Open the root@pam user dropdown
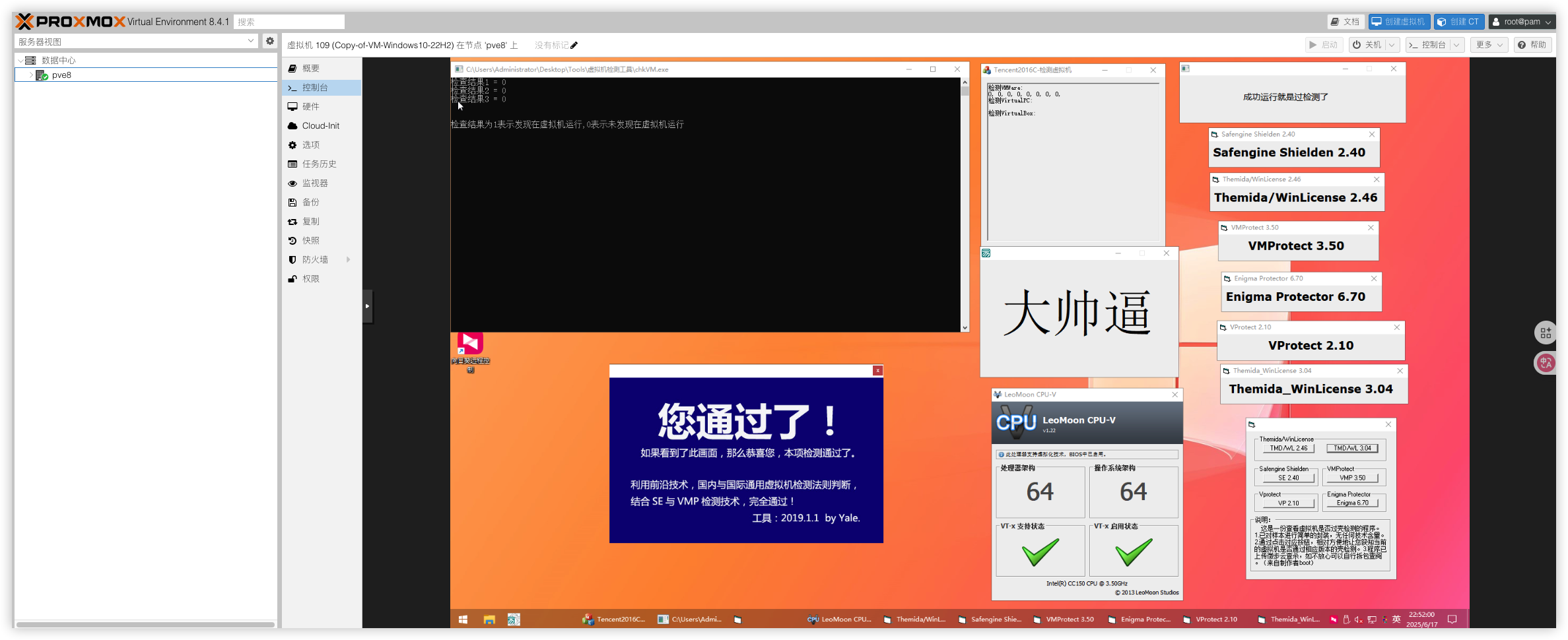The width and height of the screenshot is (1568, 640). [1522, 22]
